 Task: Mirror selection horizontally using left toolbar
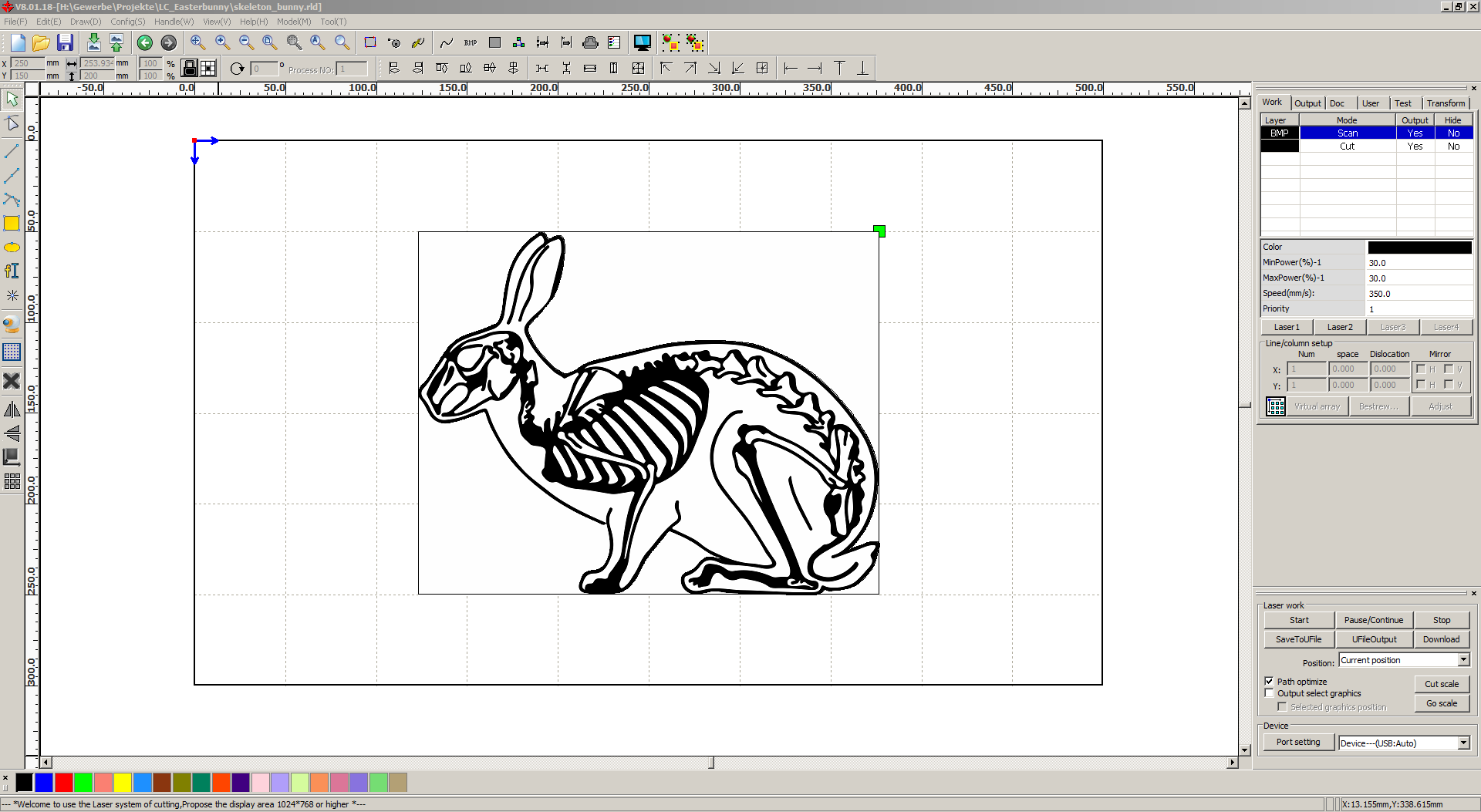coord(12,409)
